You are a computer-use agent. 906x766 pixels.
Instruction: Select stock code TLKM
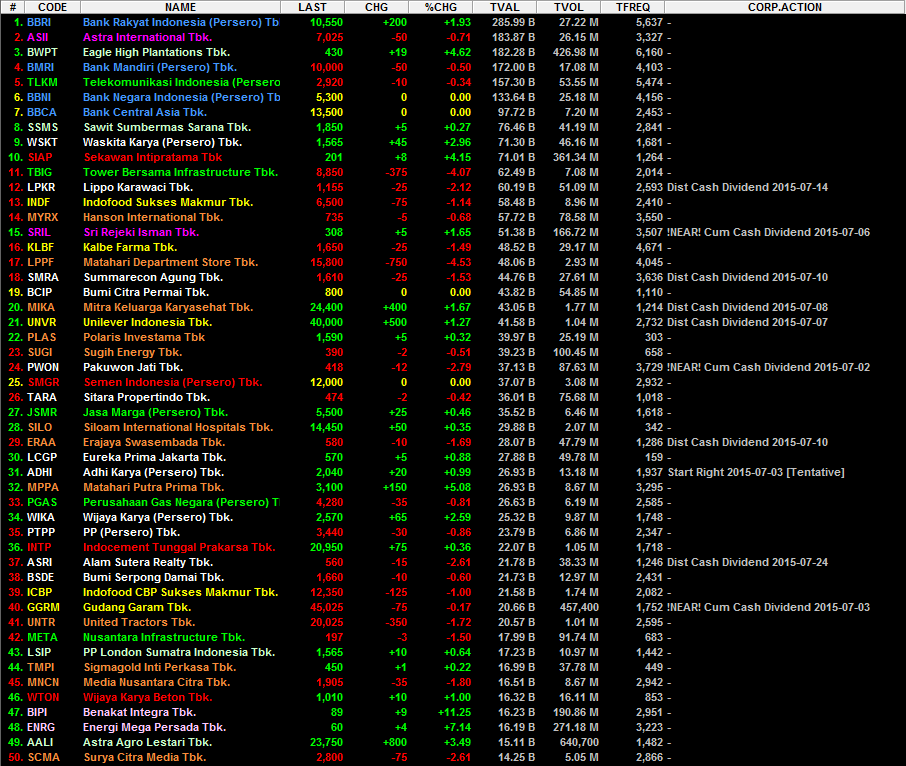(42, 82)
